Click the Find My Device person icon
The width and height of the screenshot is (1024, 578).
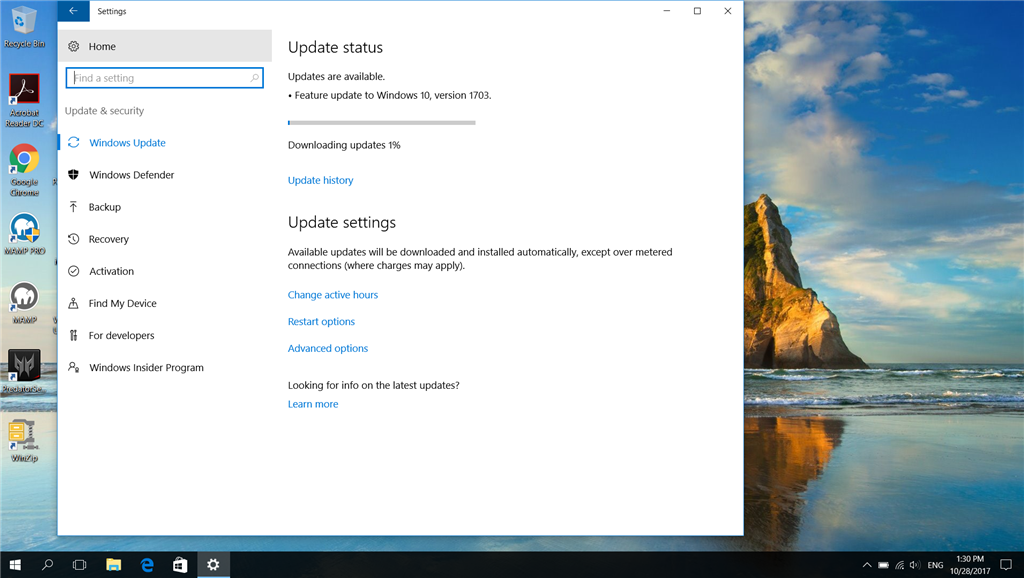click(x=74, y=303)
